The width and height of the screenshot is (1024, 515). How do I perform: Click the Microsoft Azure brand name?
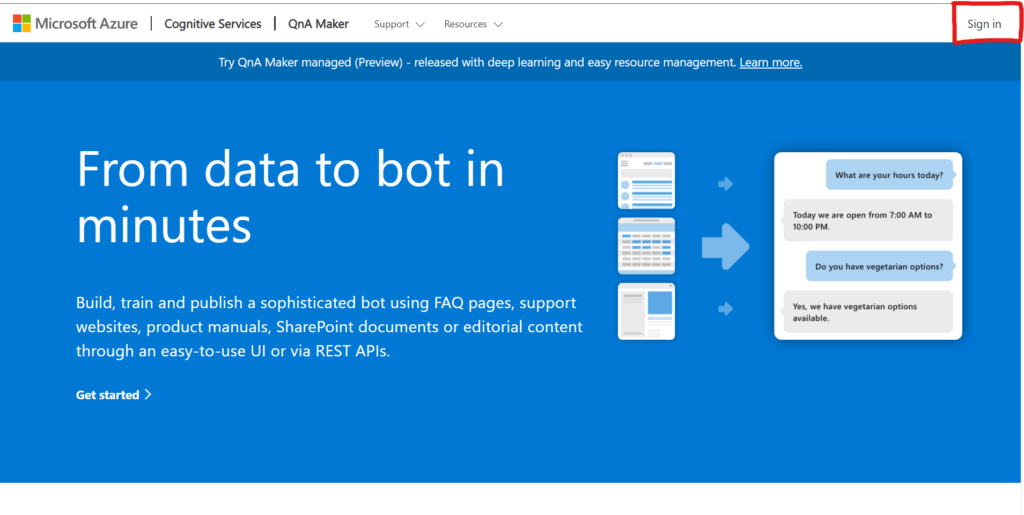[x=86, y=23]
